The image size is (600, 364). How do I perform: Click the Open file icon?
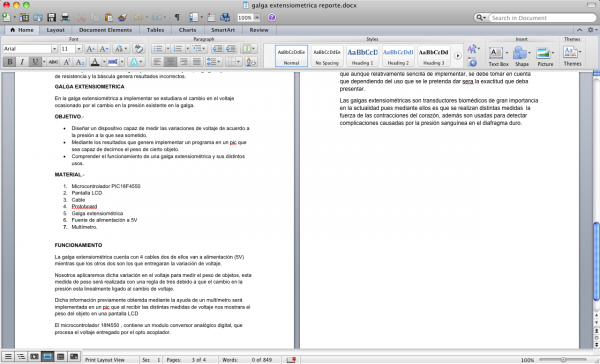click(38, 17)
